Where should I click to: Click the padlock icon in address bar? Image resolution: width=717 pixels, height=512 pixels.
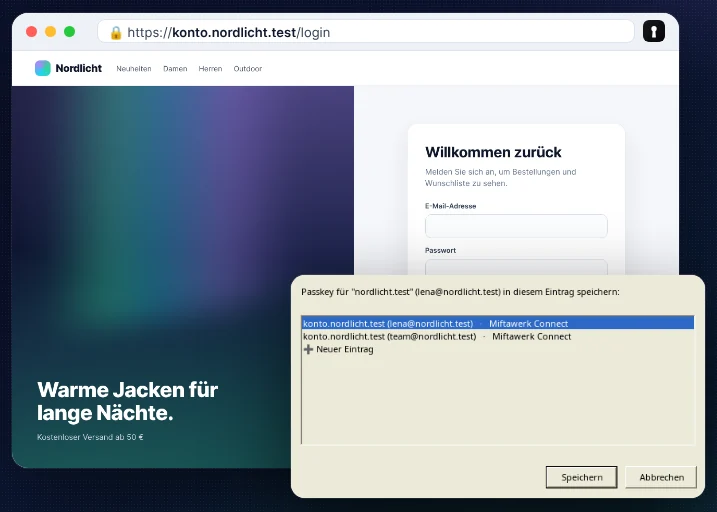point(116,32)
